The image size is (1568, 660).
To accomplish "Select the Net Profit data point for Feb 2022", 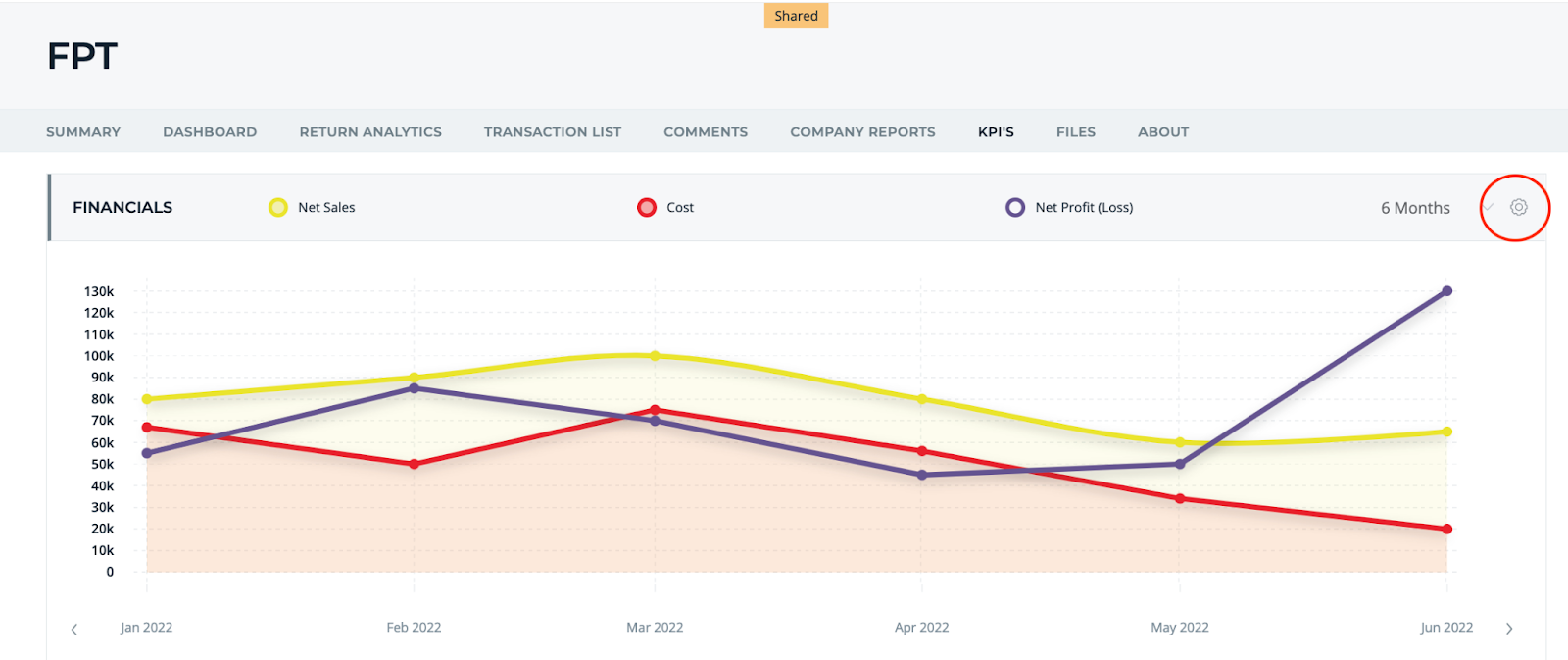I will tap(414, 388).
